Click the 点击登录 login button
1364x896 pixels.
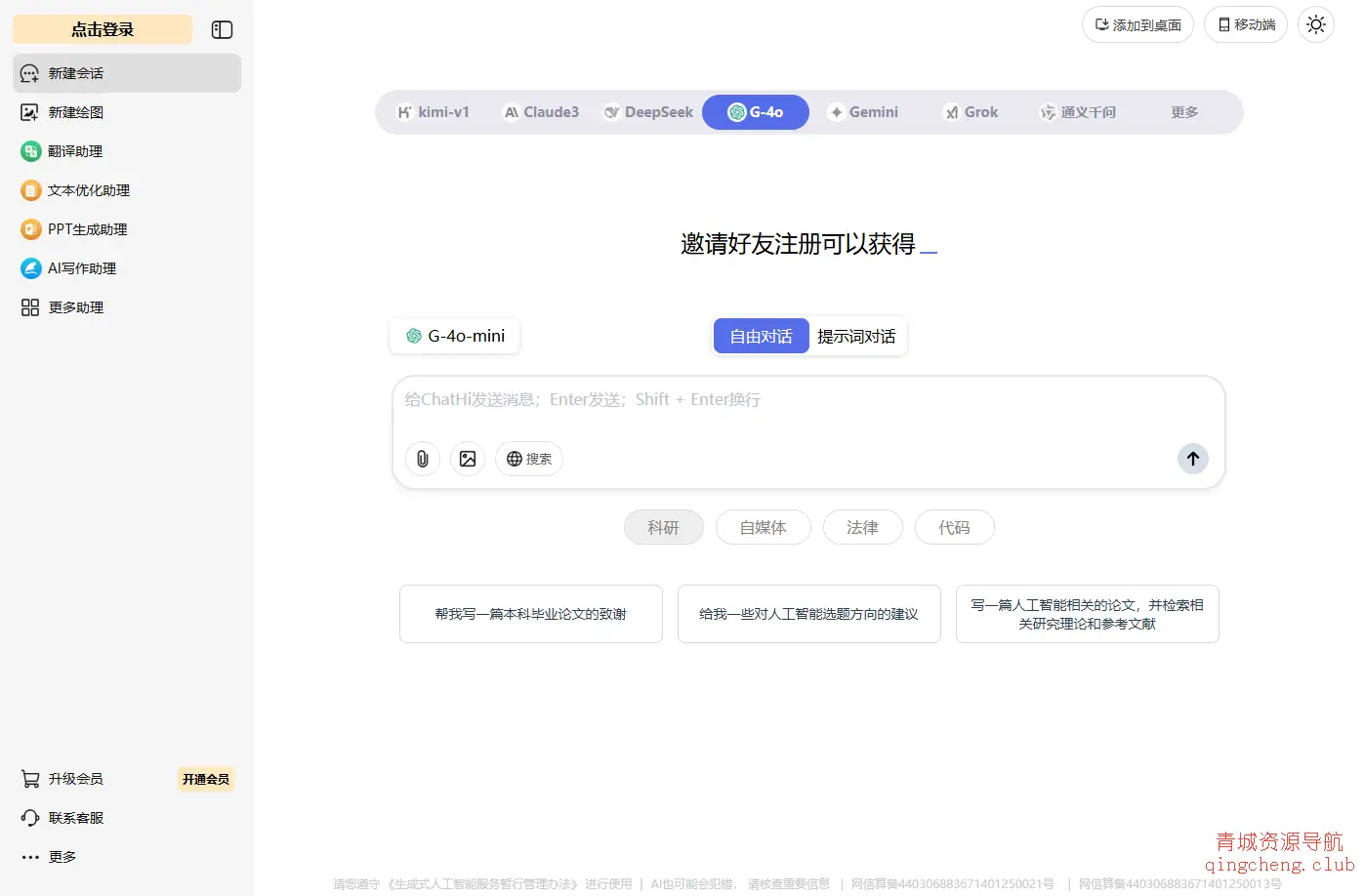tap(103, 29)
